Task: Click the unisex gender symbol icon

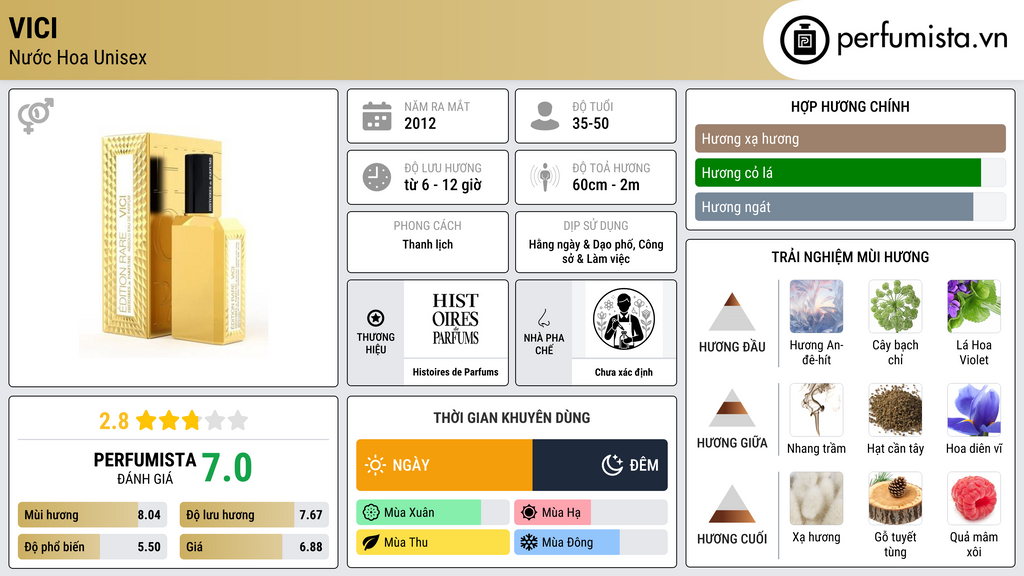Action: (36, 116)
